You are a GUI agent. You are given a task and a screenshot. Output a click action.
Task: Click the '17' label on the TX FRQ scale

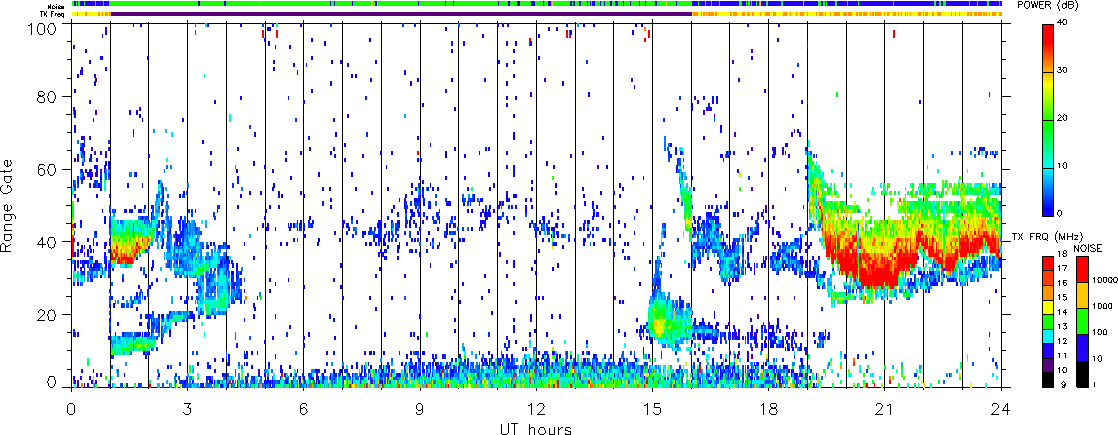click(x=1062, y=268)
